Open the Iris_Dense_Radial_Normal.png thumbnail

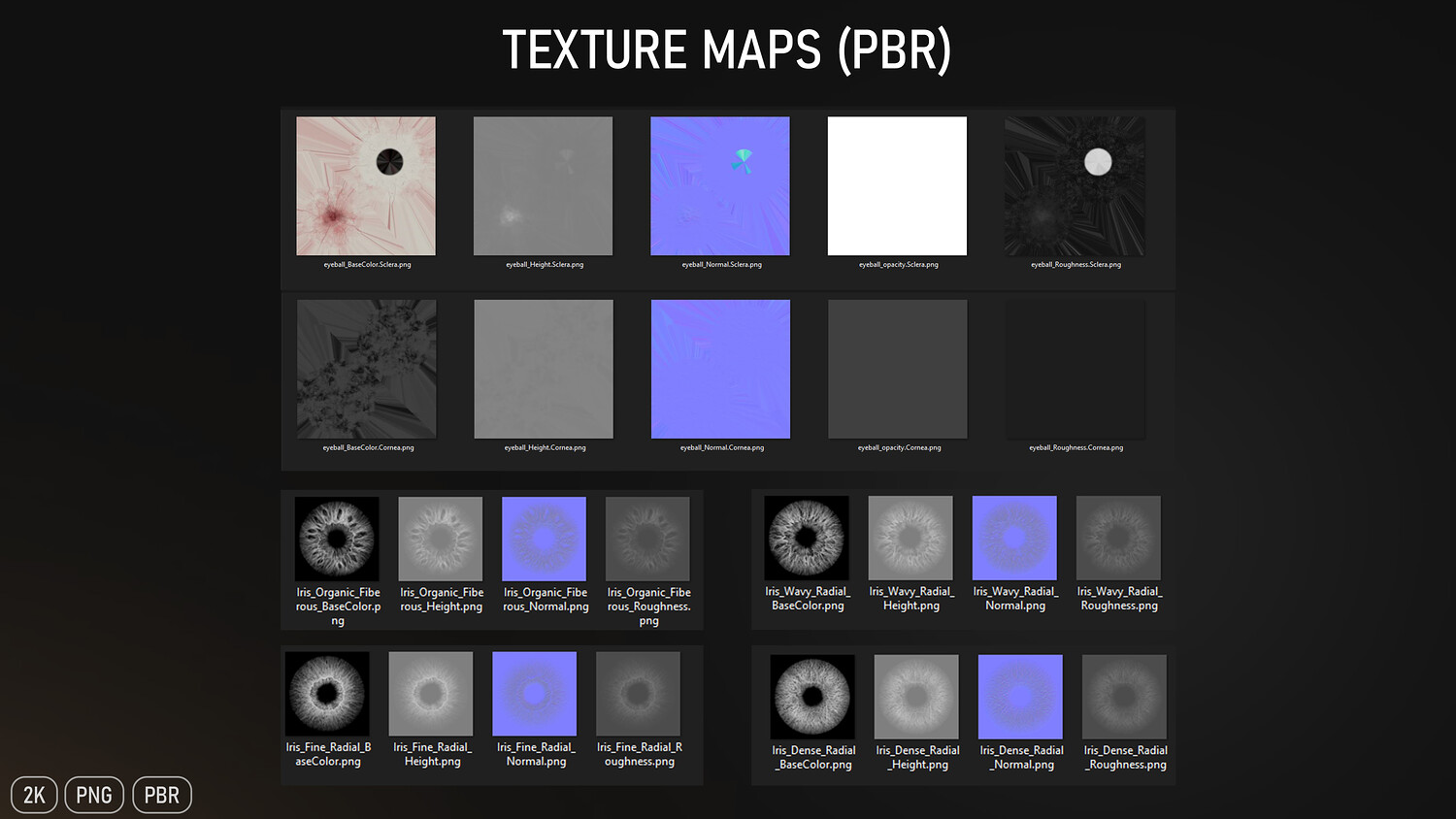[1020, 697]
